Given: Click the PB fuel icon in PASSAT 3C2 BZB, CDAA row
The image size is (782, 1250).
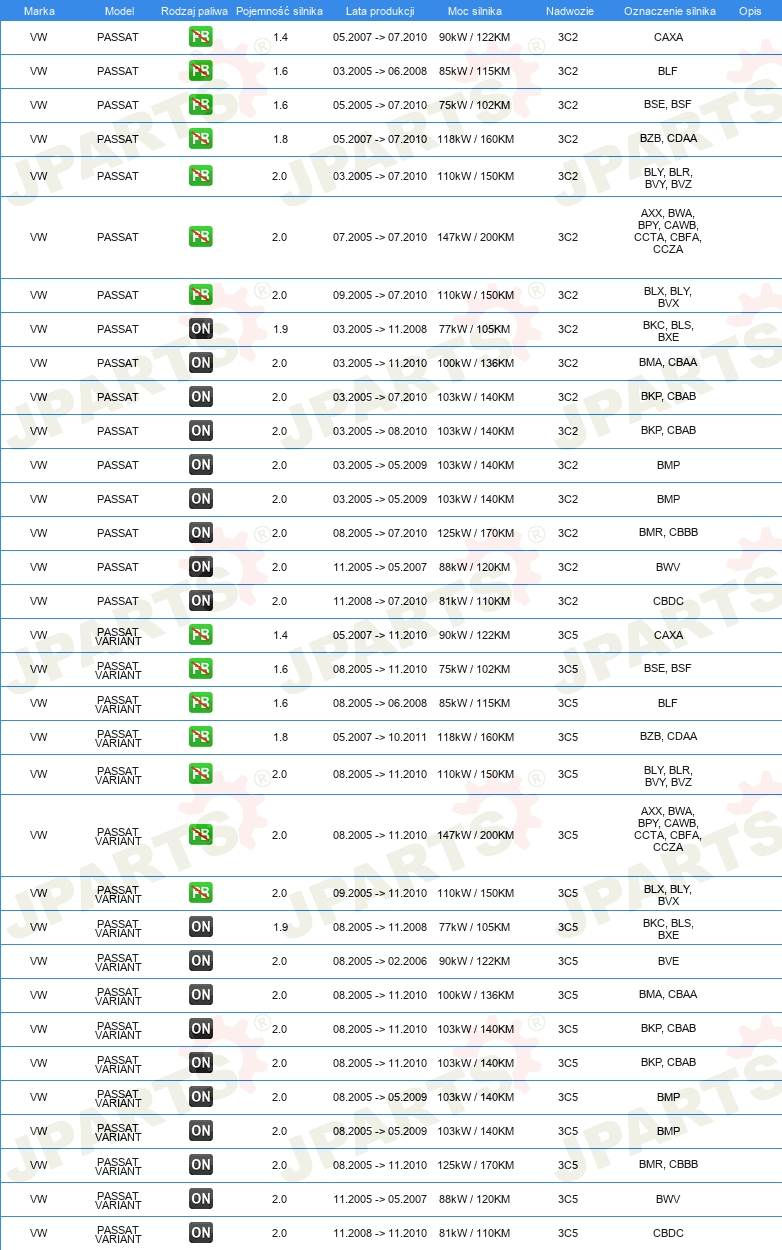Looking at the screenshot, I should [201, 139].
